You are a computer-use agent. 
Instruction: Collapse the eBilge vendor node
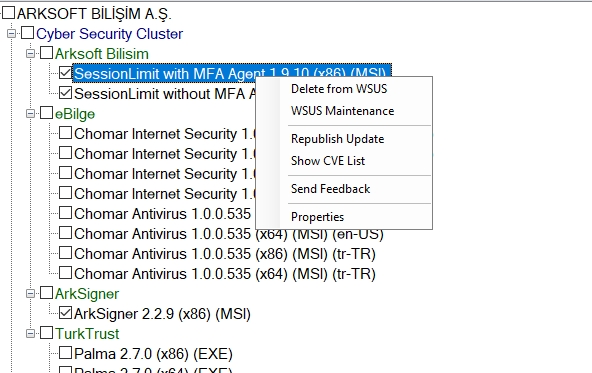point(31,114)
